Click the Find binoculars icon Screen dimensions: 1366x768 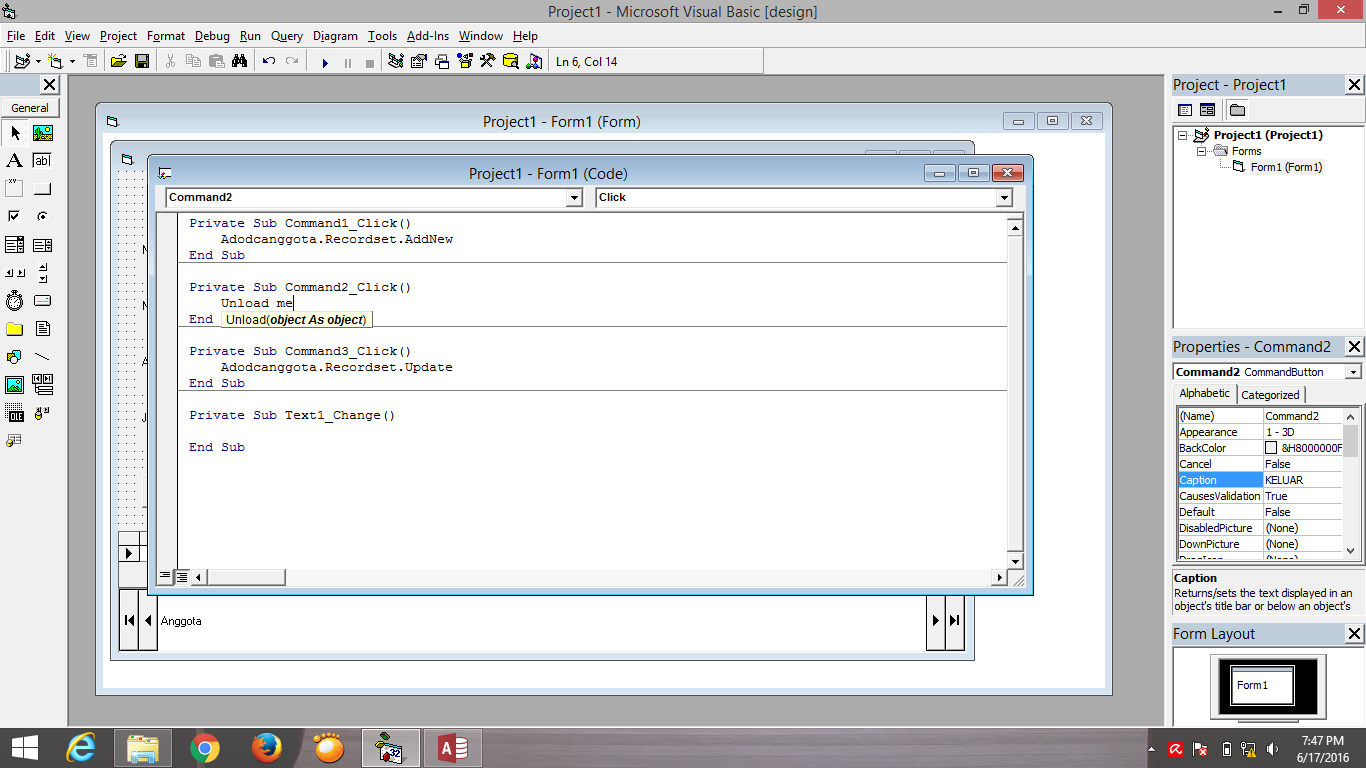240,61
